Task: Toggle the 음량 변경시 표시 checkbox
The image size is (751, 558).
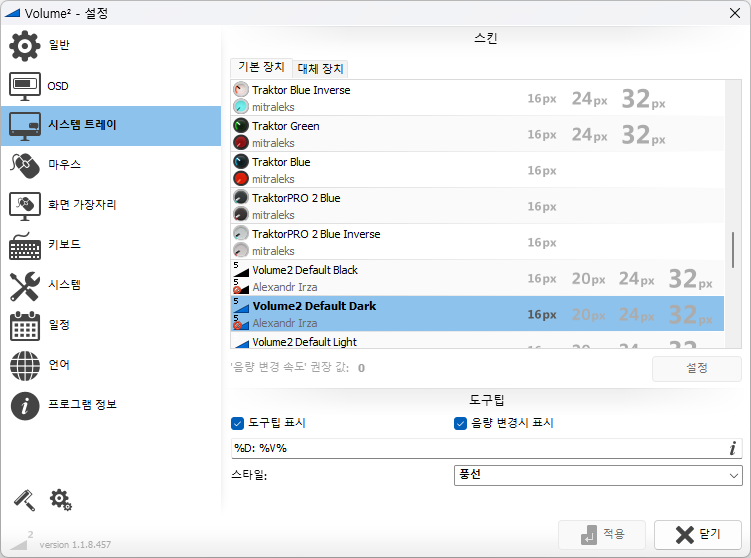Action: click(460, 423)
